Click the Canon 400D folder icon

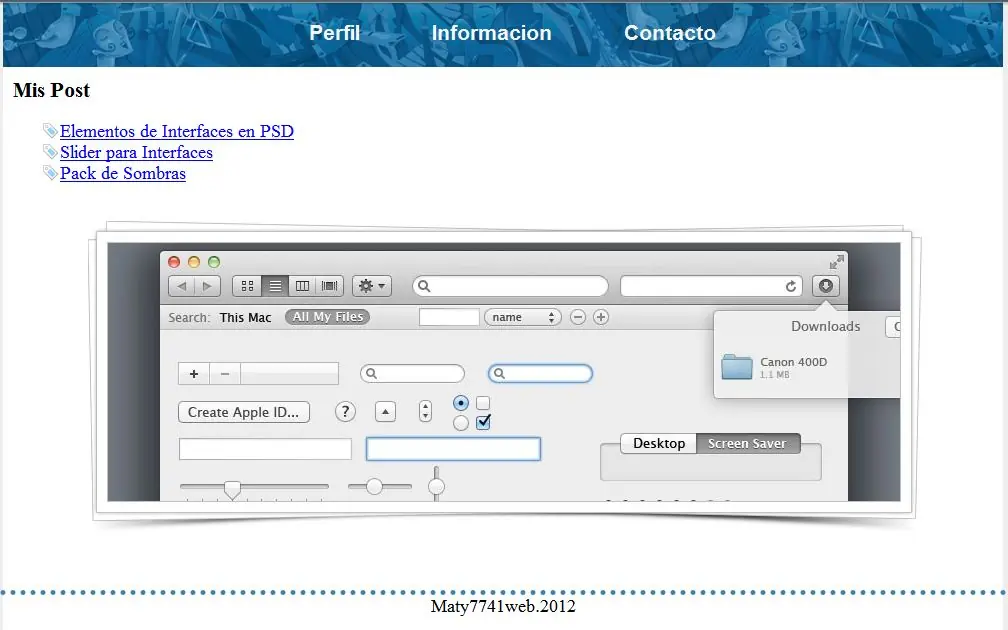737,367
